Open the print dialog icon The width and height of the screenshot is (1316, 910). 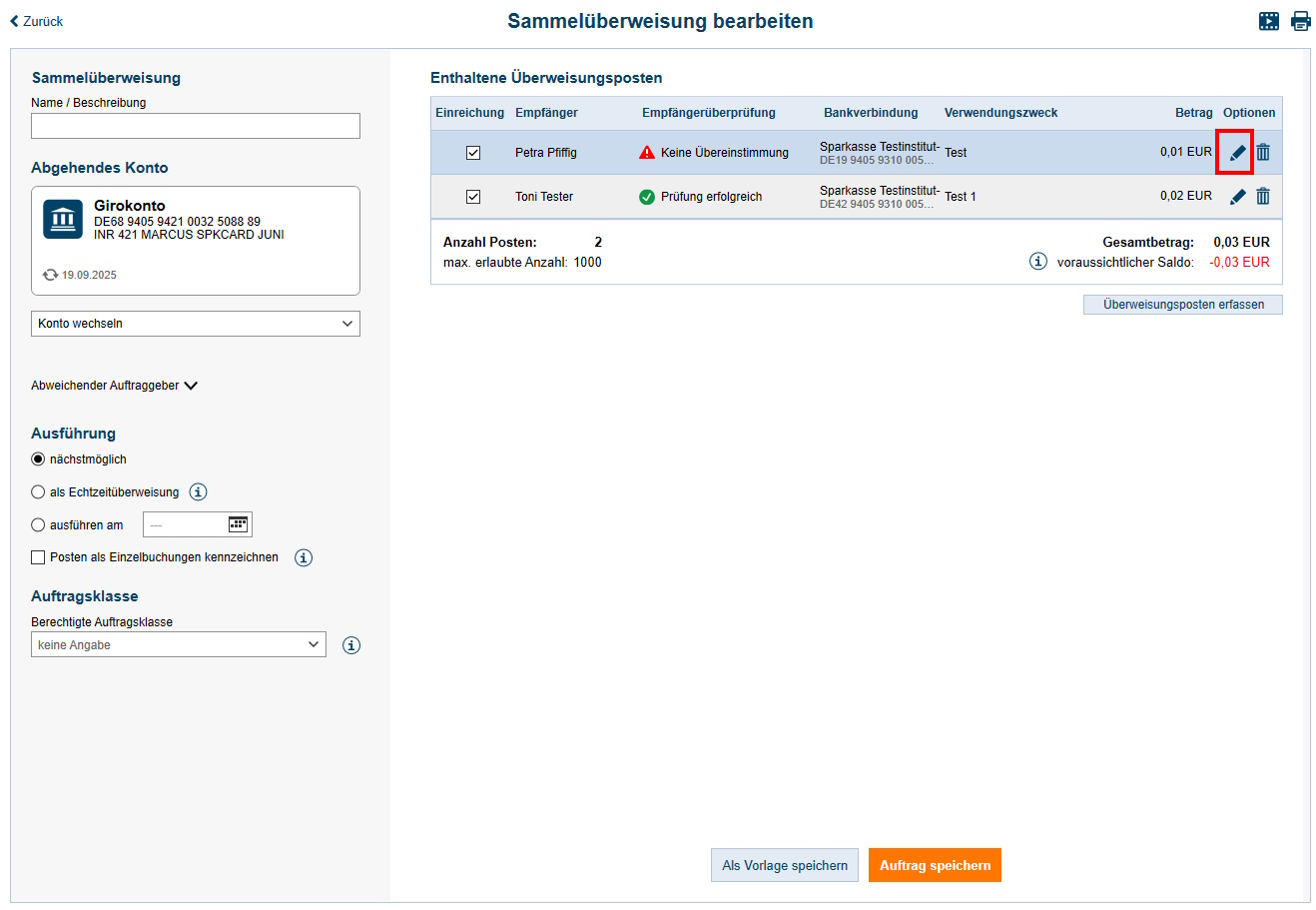tap(1301, 20)
